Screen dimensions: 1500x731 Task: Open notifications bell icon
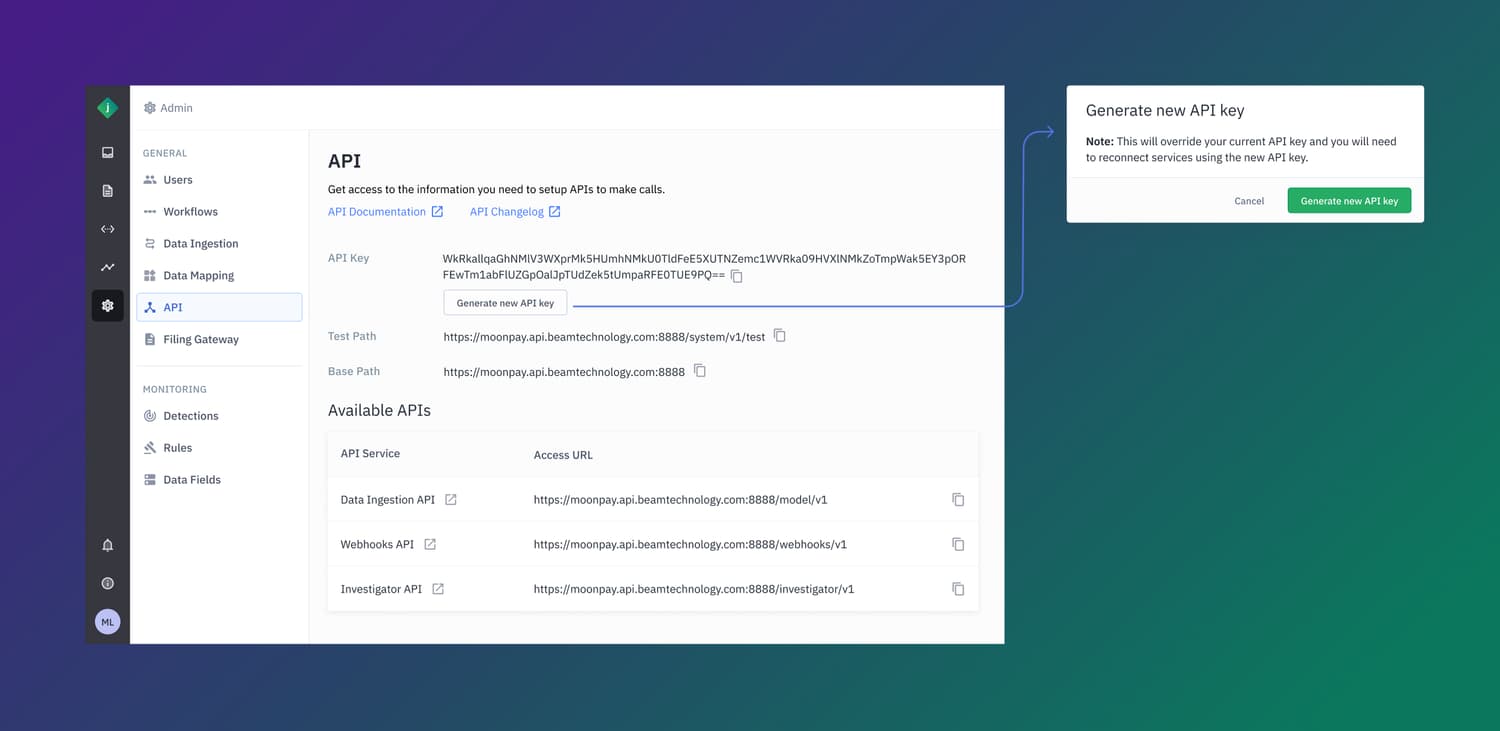[108, 545]
